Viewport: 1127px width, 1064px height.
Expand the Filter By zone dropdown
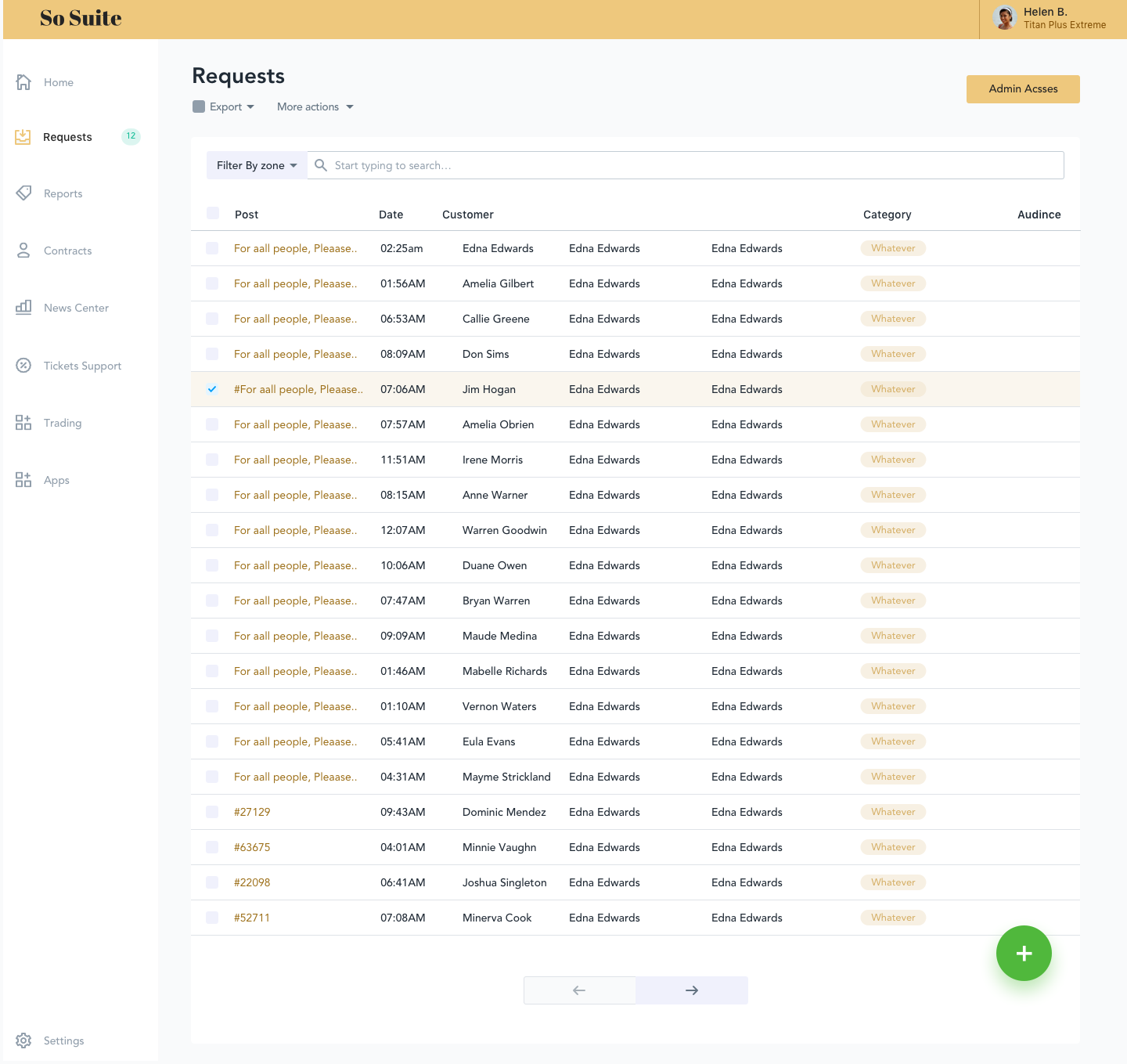pyautogui.click(x=257, y=165)
